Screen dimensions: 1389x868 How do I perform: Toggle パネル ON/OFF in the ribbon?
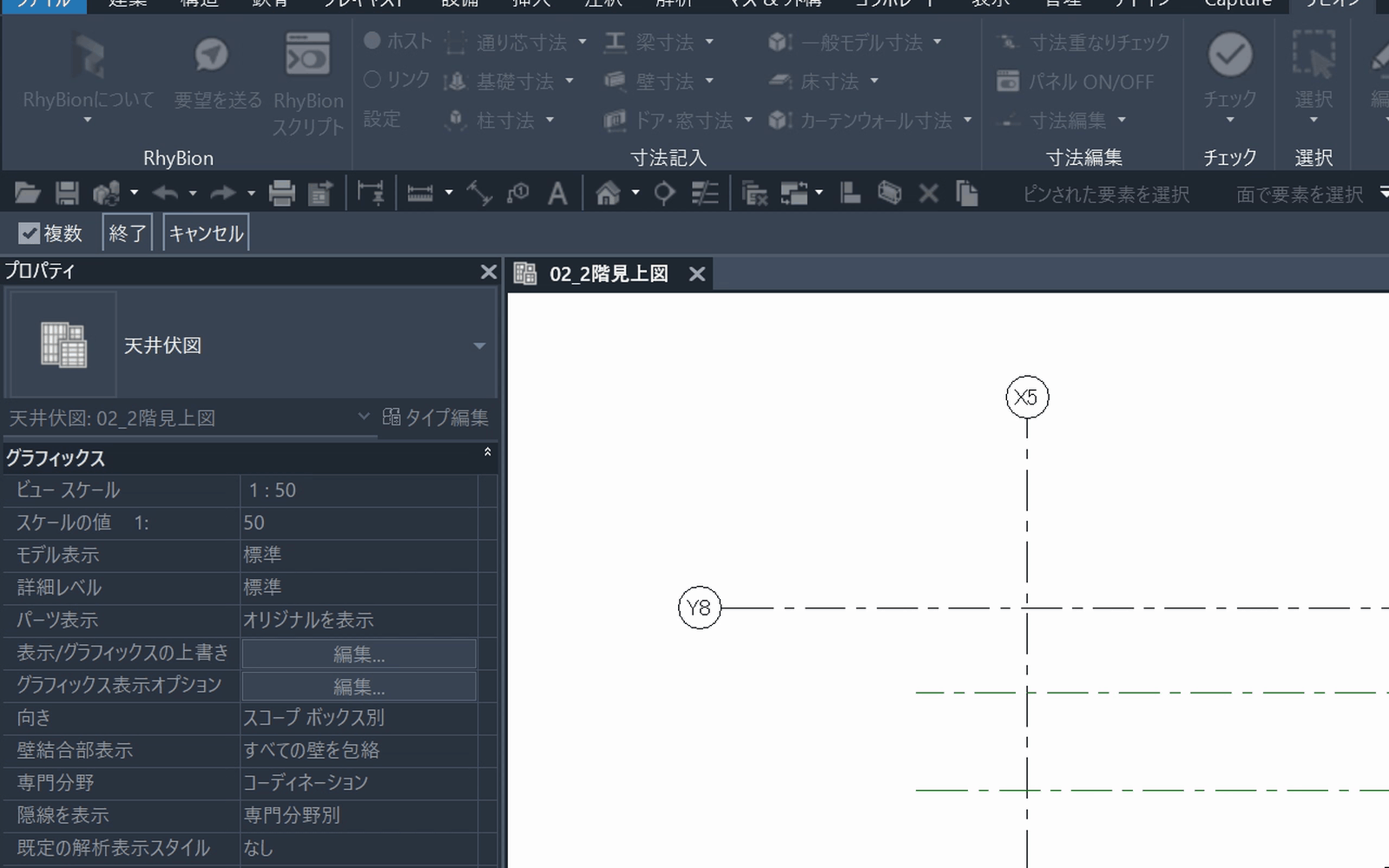(1075, 82)
